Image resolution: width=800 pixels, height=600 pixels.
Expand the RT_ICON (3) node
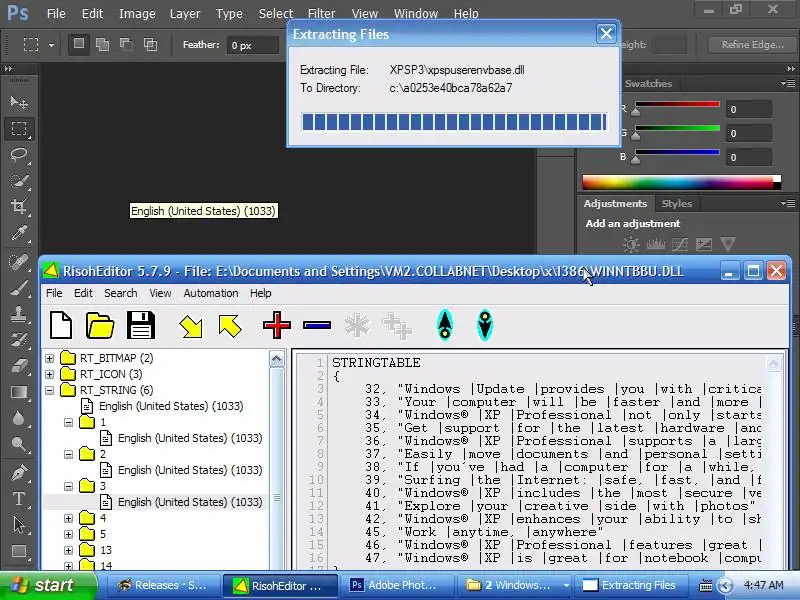point(49,374)
